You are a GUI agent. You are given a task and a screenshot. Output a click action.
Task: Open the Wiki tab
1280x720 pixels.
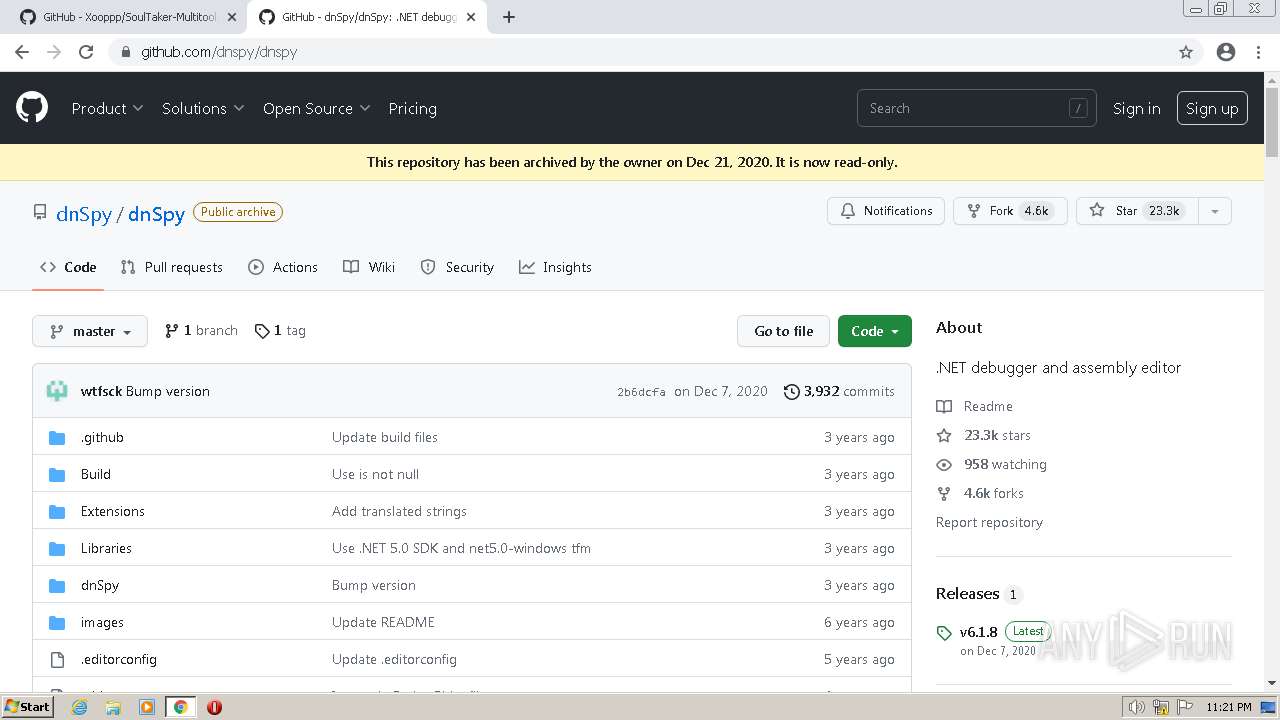pos(369,267)
